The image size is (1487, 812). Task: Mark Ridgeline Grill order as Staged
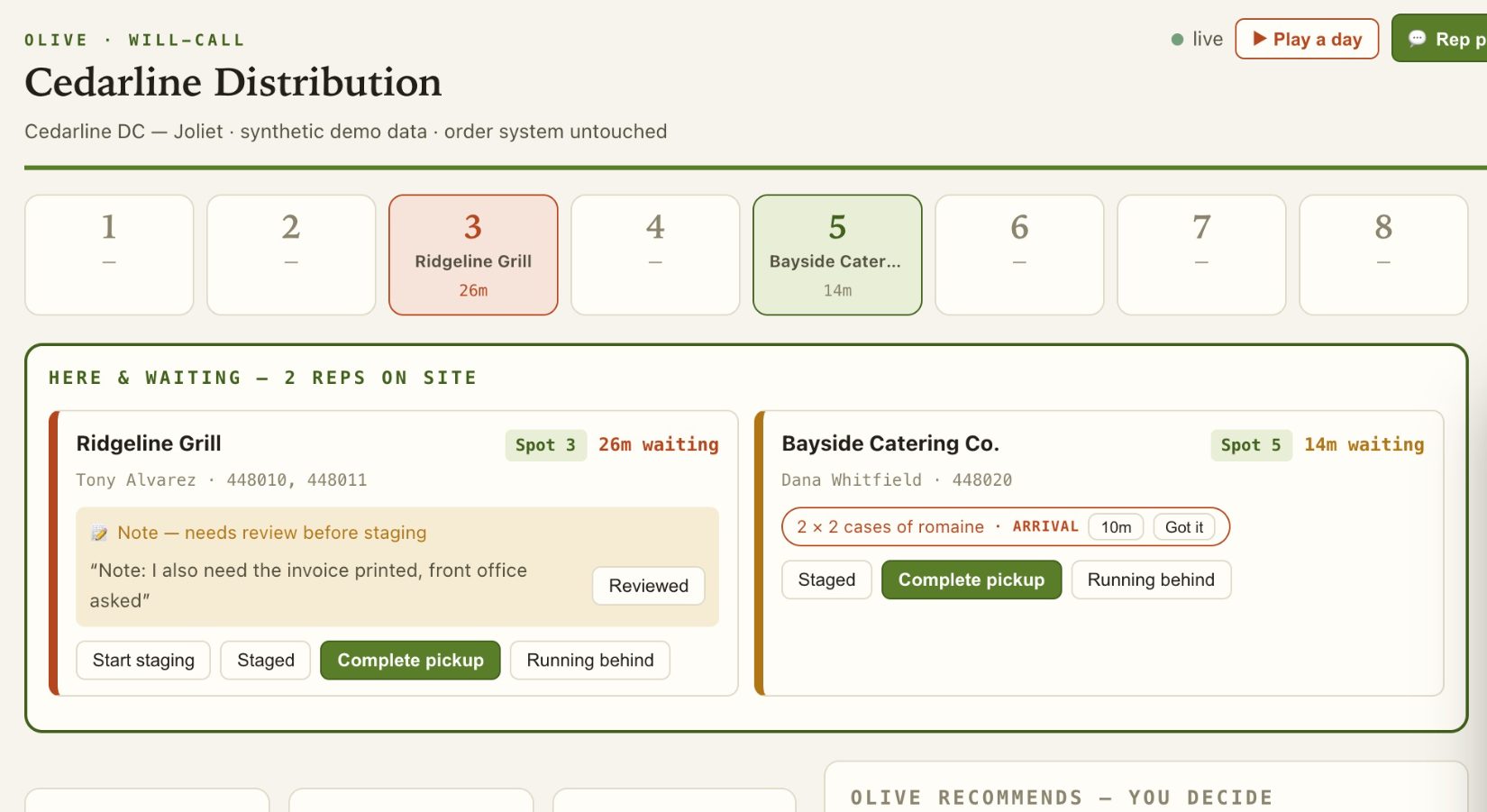click(266, 661)
